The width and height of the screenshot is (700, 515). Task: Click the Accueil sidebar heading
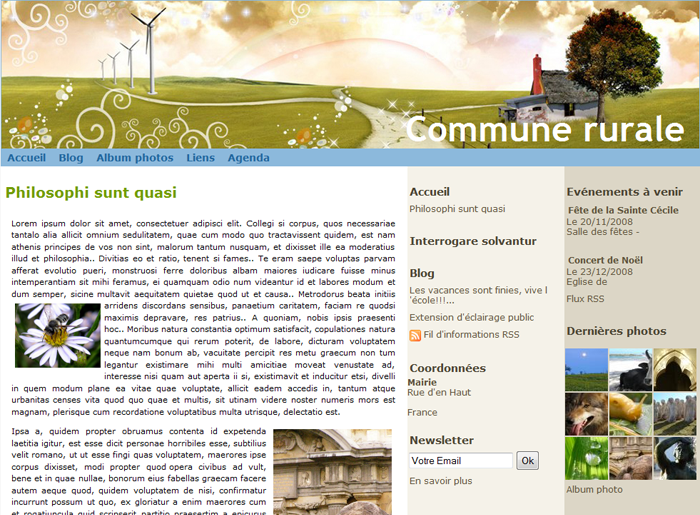(429, 192)
